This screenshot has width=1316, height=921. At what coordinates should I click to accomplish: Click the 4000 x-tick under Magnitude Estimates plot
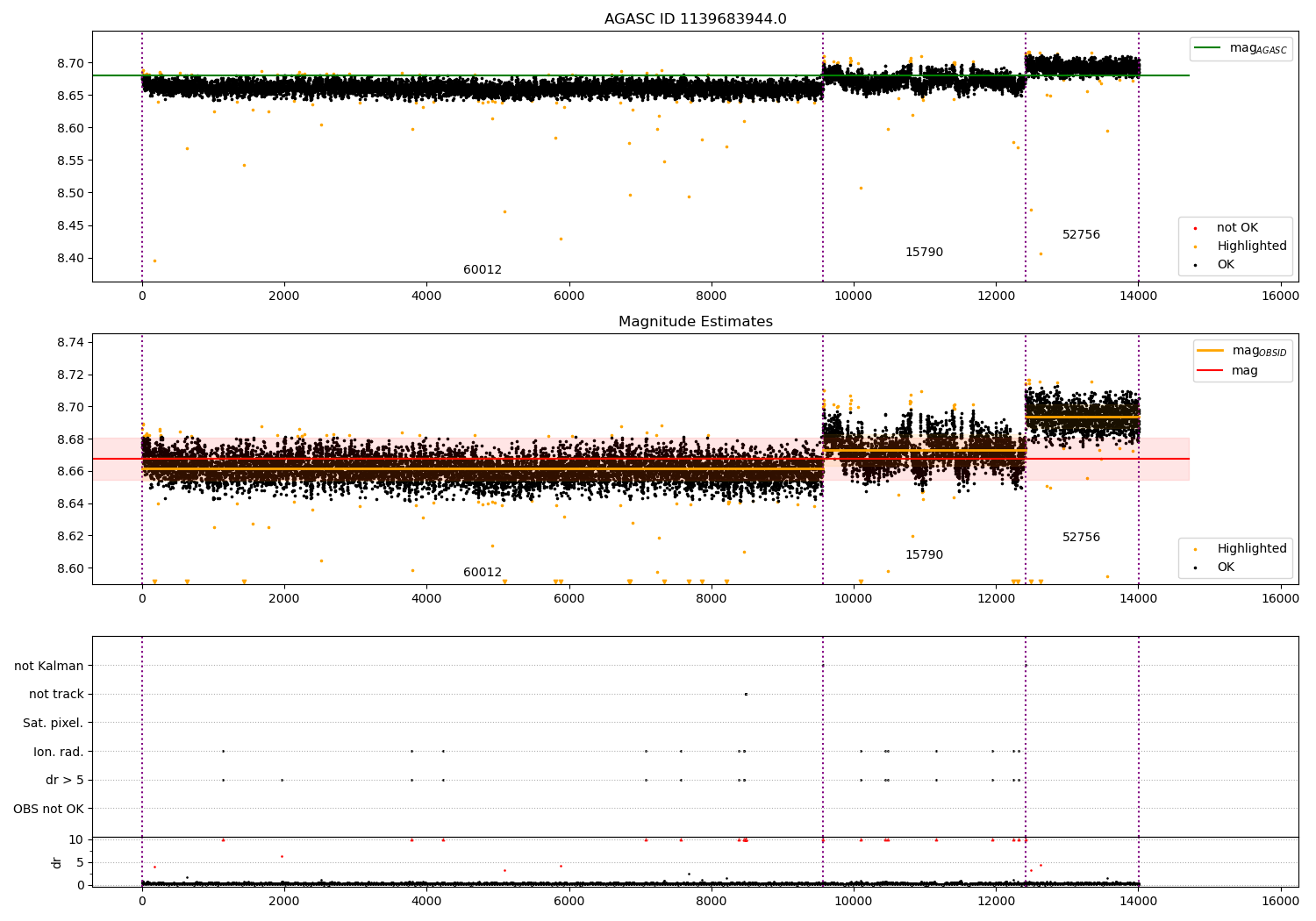(426, 599)
